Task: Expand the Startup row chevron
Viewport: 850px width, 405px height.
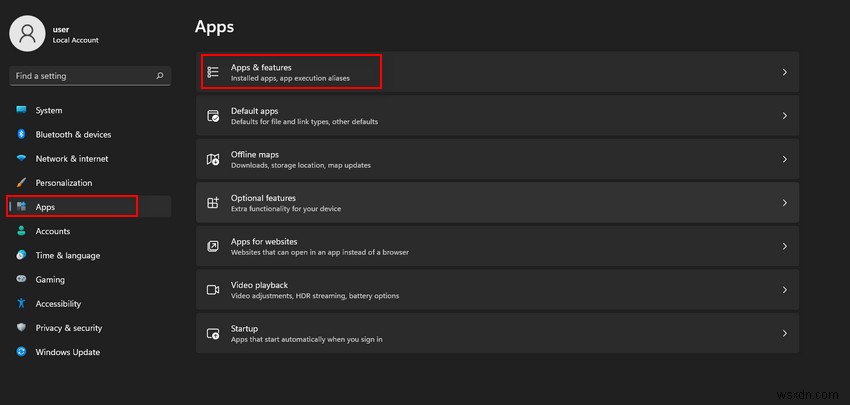Action: coord(785,333)
